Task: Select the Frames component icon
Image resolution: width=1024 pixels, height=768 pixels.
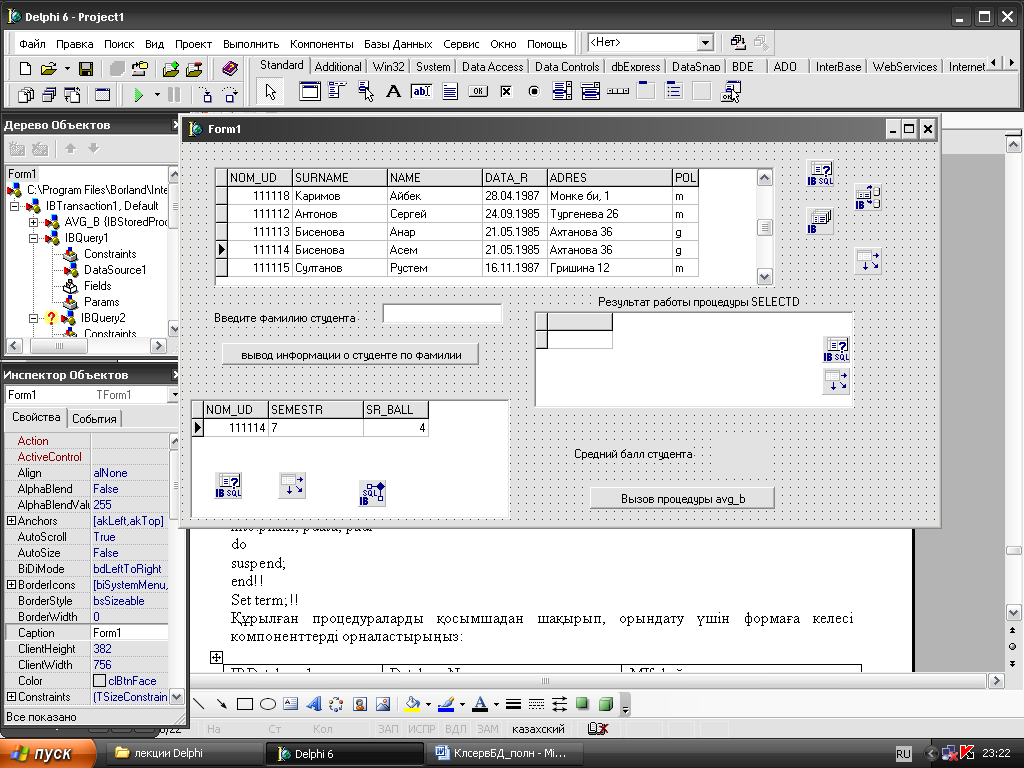Action: (310, 91)
